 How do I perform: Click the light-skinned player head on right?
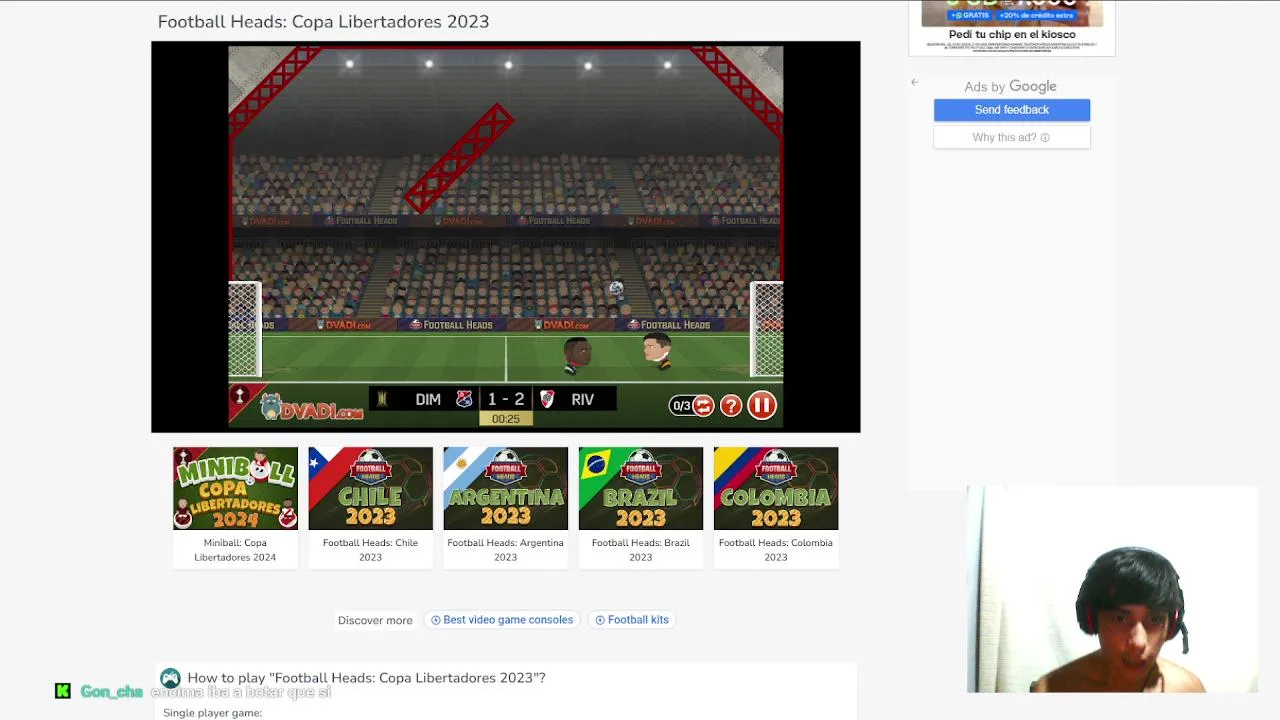click(656, 350)
